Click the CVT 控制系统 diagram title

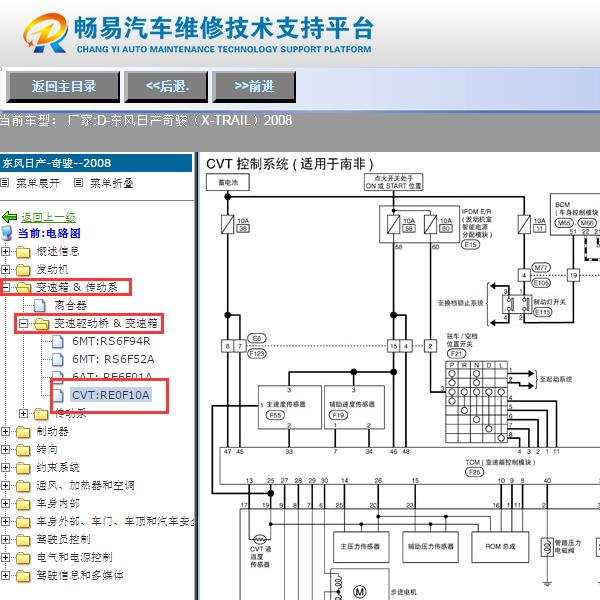290,164
